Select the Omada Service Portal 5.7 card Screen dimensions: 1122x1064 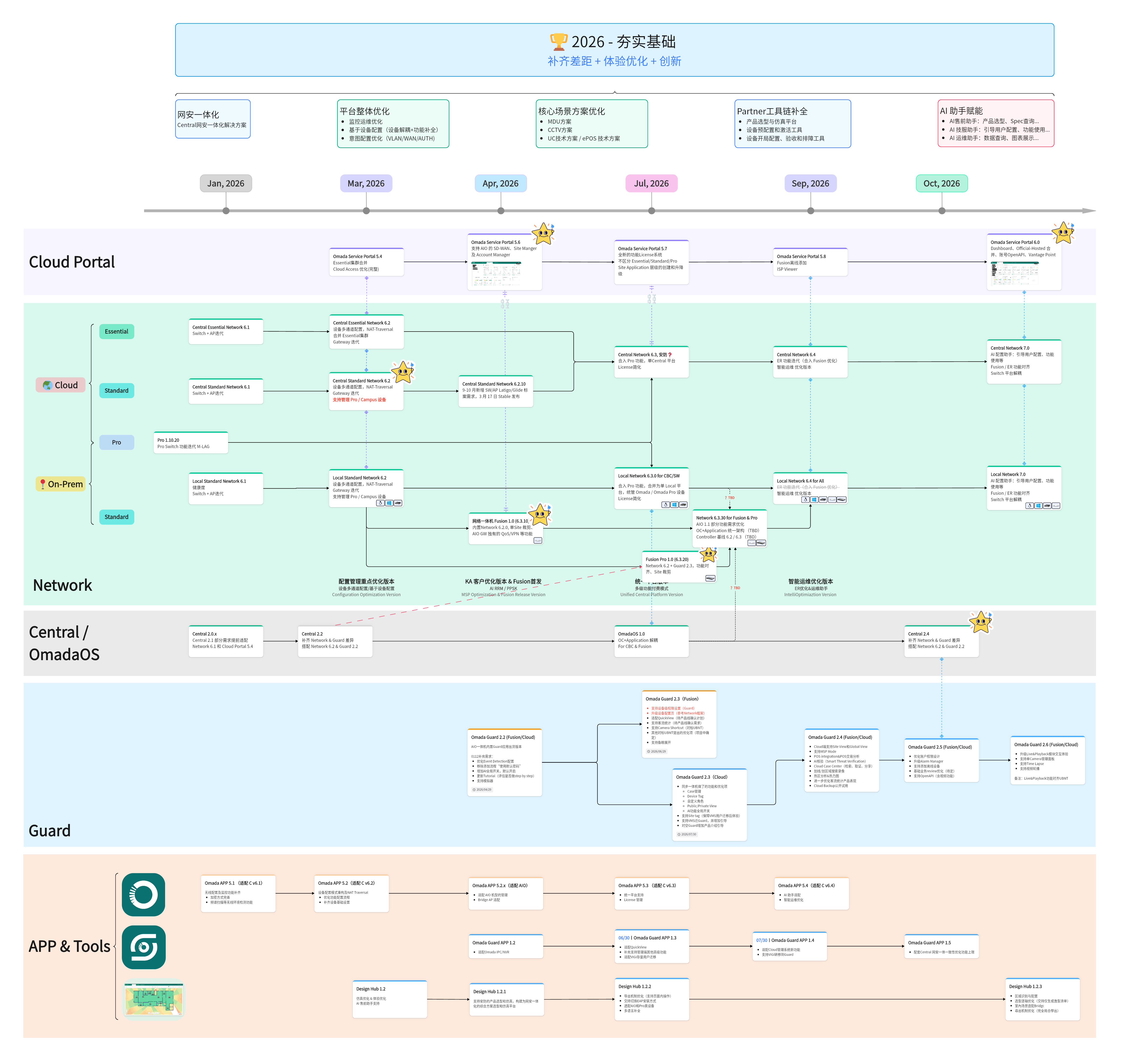click(651, 262)
